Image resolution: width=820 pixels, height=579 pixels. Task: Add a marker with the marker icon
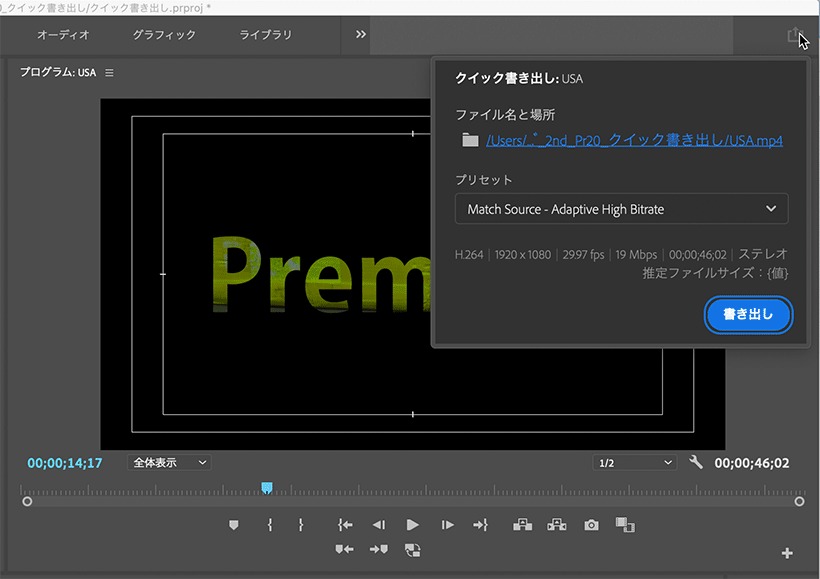[x=234, y=525]
